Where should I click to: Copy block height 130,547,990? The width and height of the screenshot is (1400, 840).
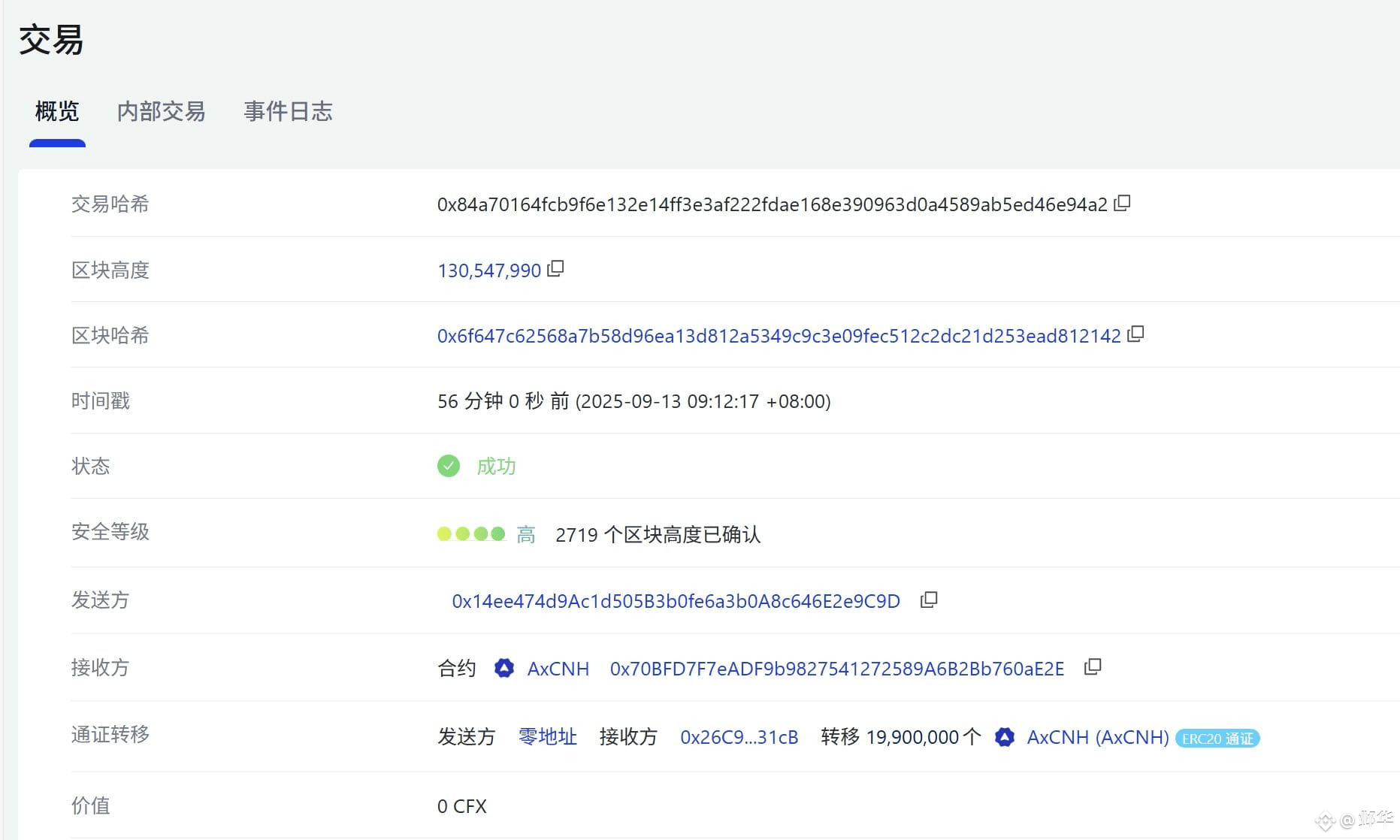click(x=555, y=269)
